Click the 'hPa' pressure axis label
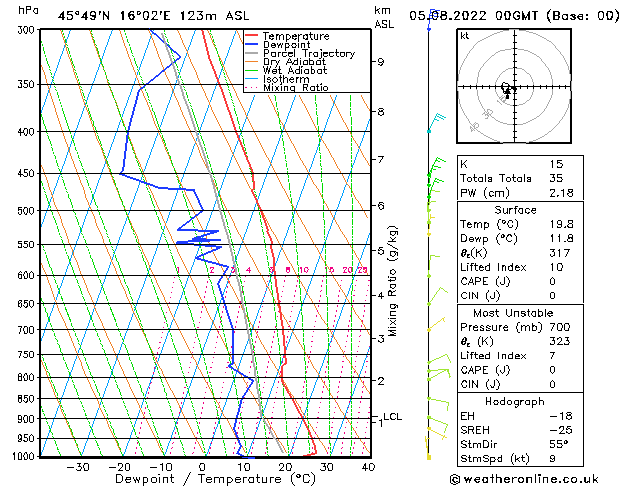The image size is (629, 486). pyautogui.click(x=28, y=10)
